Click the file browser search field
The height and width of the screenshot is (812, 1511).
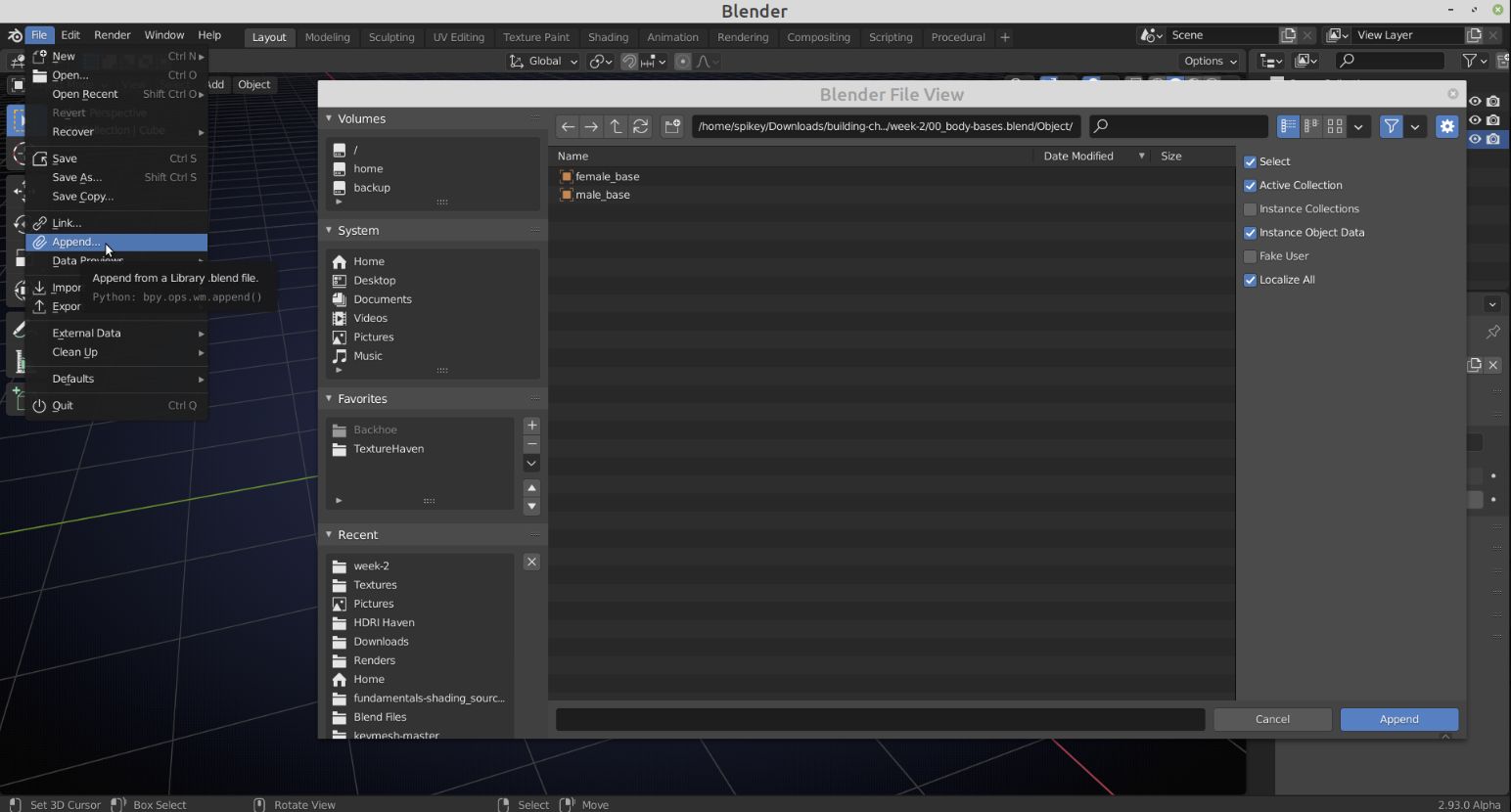[x=1179, y=126]
